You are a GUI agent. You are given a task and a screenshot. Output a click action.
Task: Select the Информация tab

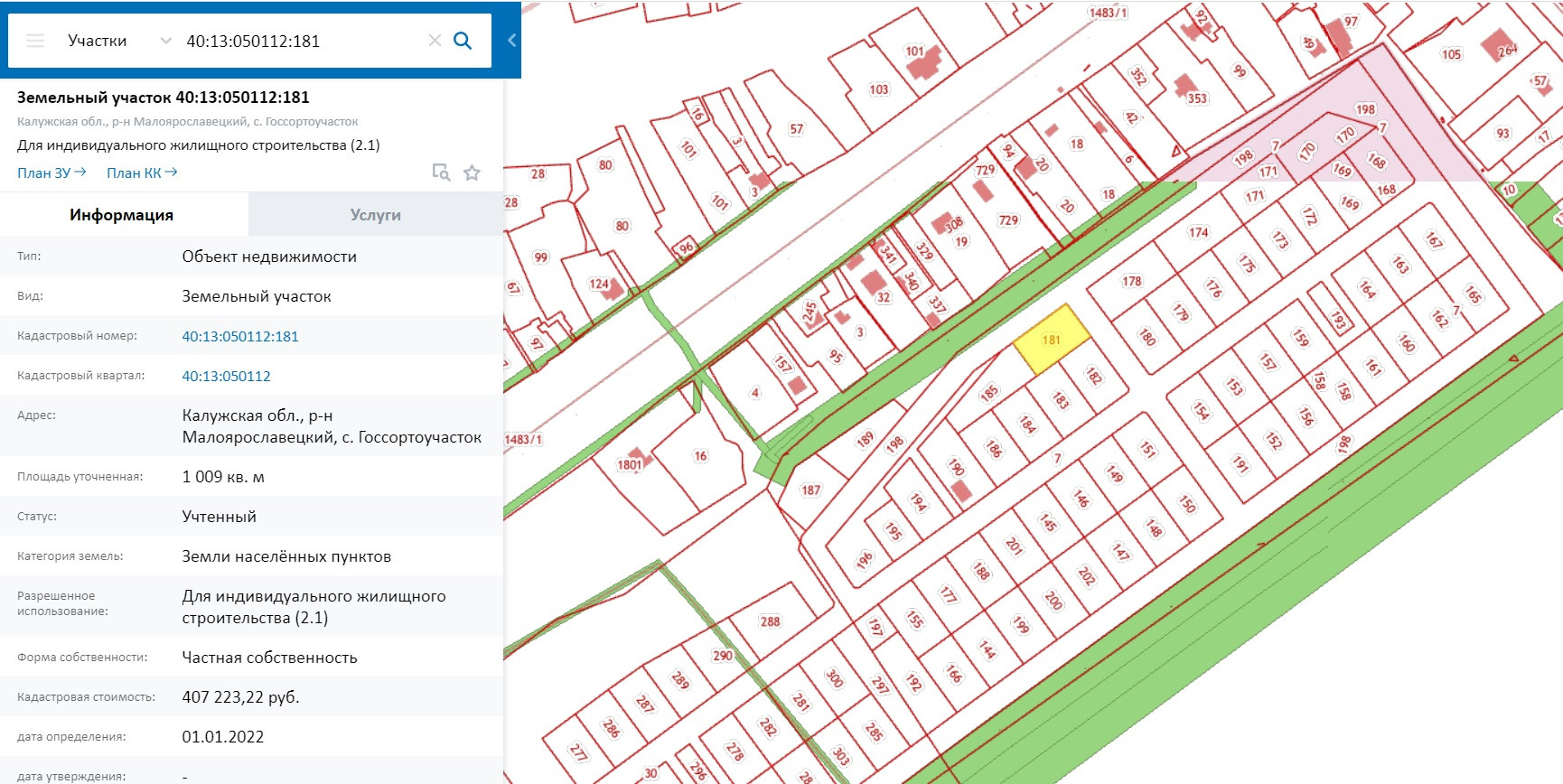pos(122,215)
